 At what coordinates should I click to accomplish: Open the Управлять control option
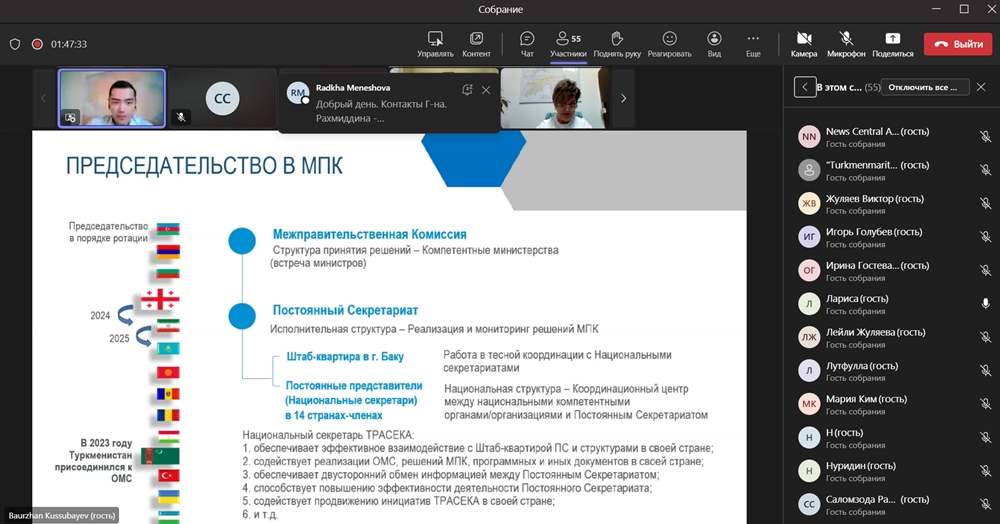(435, 44)
